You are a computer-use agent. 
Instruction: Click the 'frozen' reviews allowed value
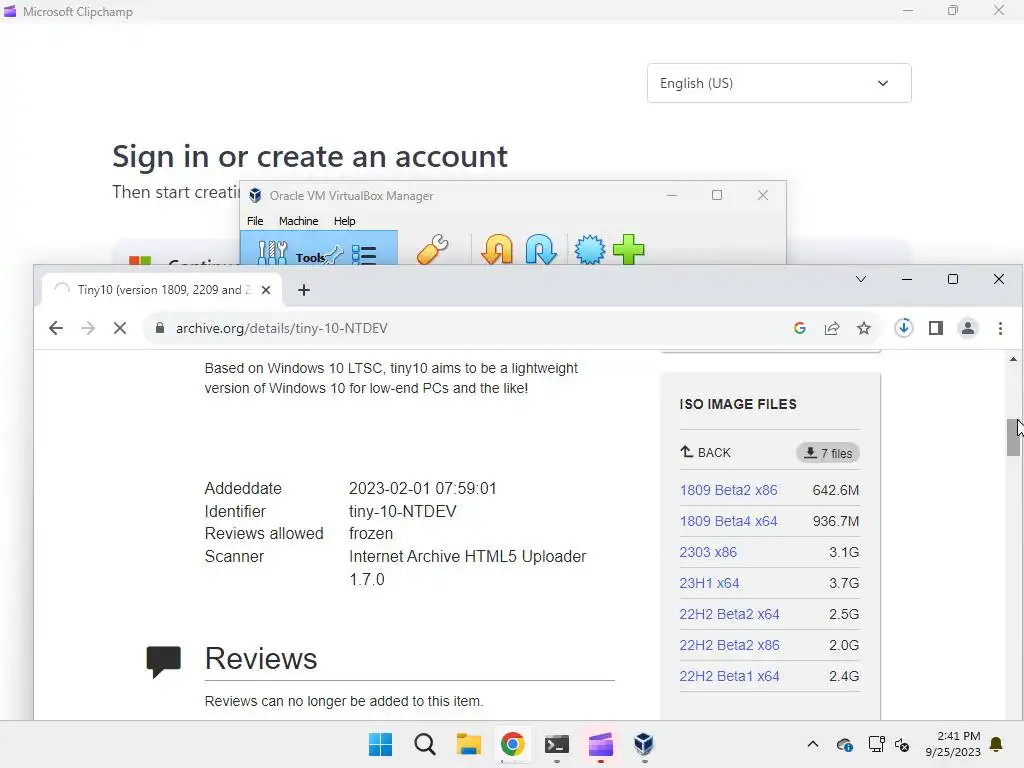click(x=371, y=534)
